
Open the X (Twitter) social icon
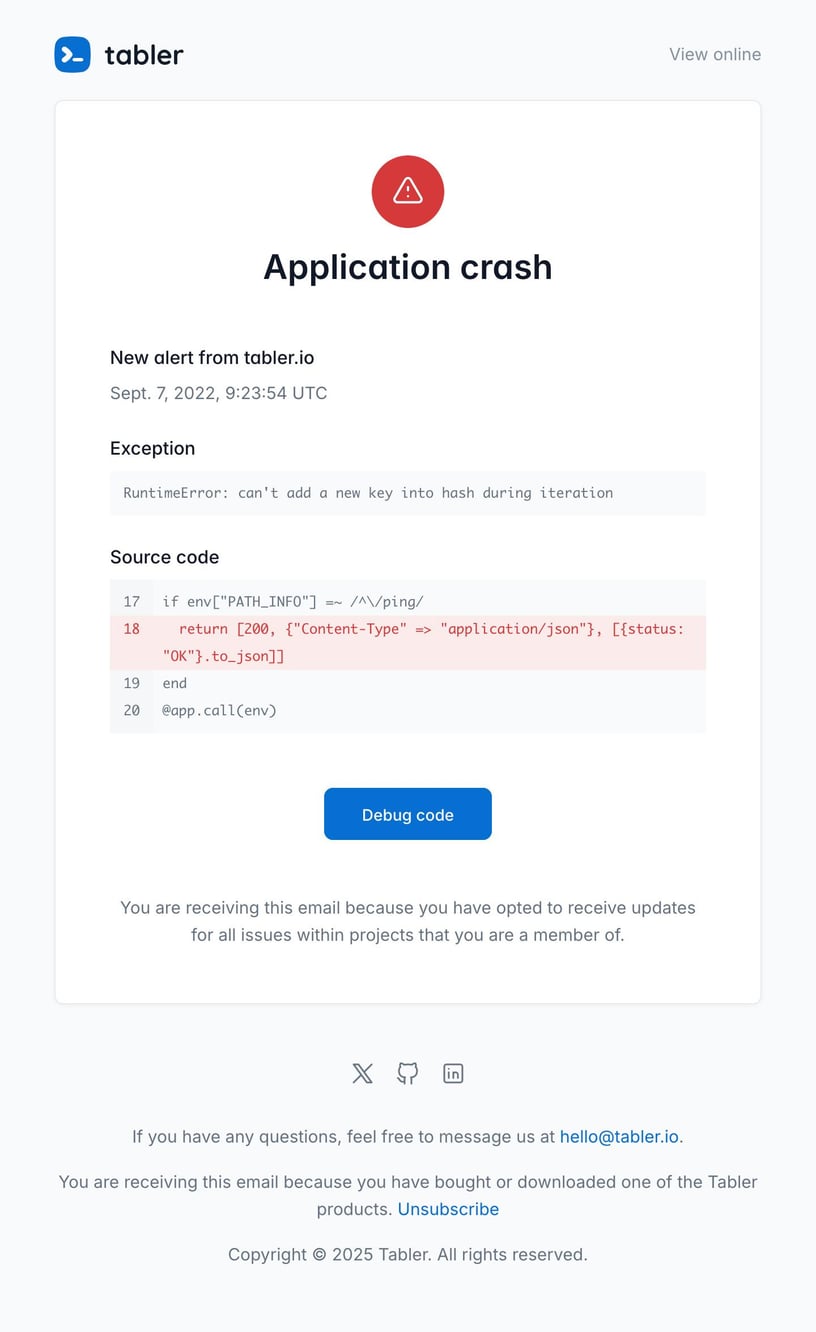coord(362,1074)
